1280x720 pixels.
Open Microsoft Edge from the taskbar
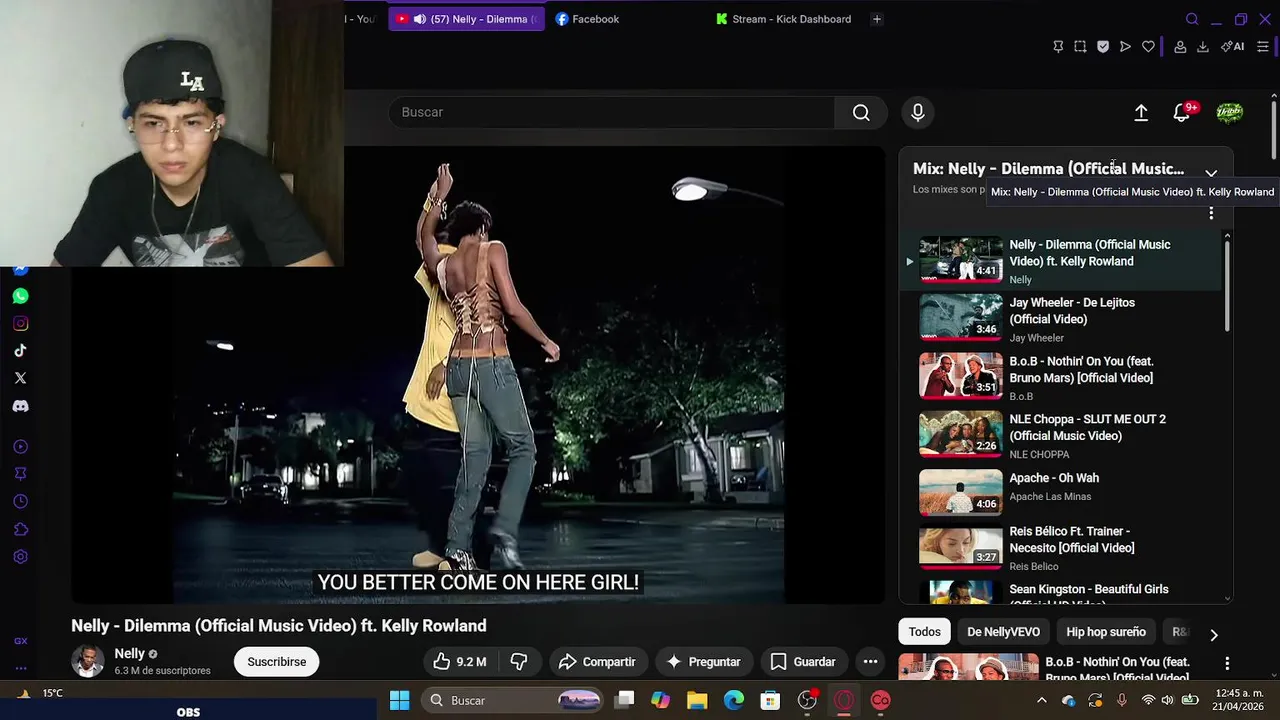pos(734,700)
